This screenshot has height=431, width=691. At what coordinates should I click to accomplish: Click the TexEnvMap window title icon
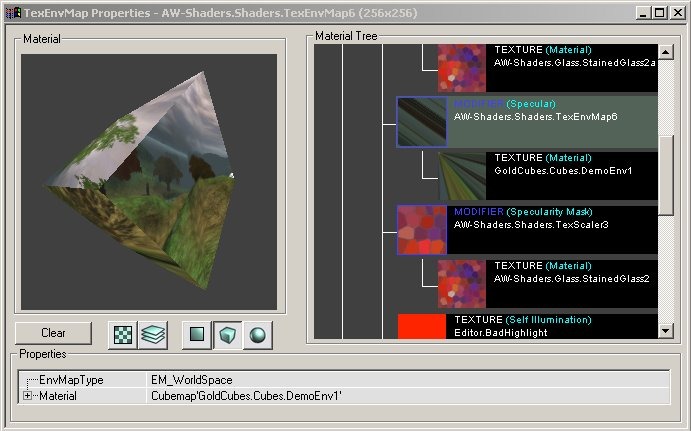click(10, 11)
